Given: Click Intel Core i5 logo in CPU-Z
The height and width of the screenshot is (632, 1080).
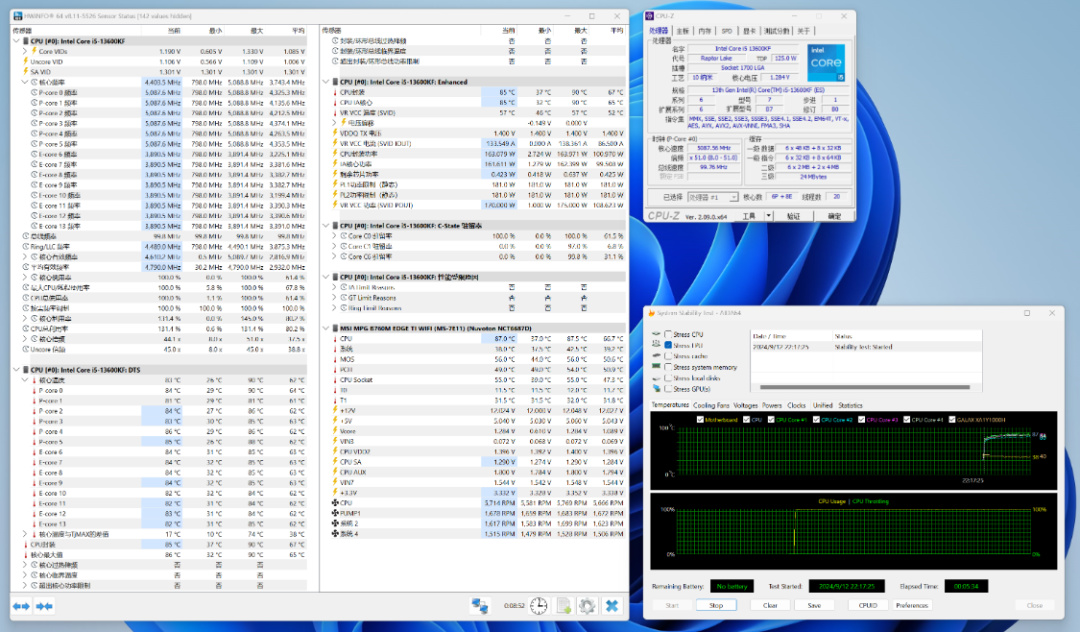Looking at the screenshot, I should pyautogui.click(x=826, y=62).
